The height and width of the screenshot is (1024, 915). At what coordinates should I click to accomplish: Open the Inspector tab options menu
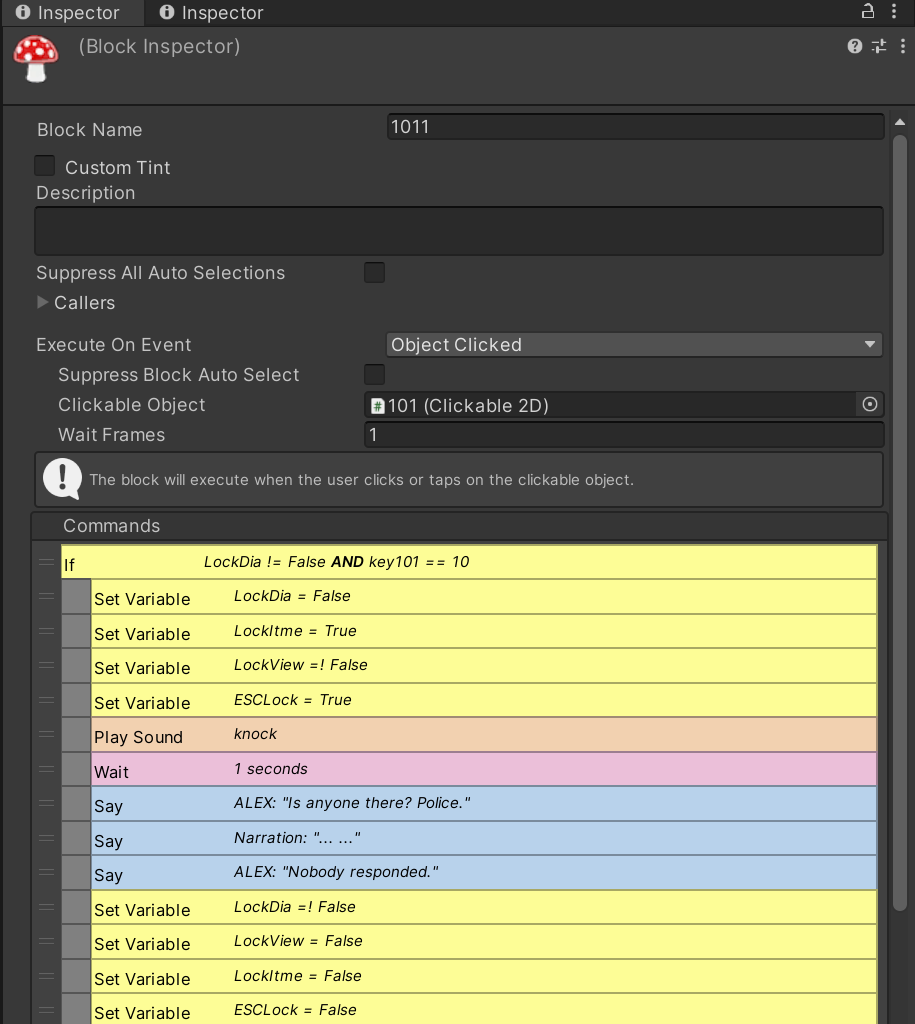click(x=894, y=11)
